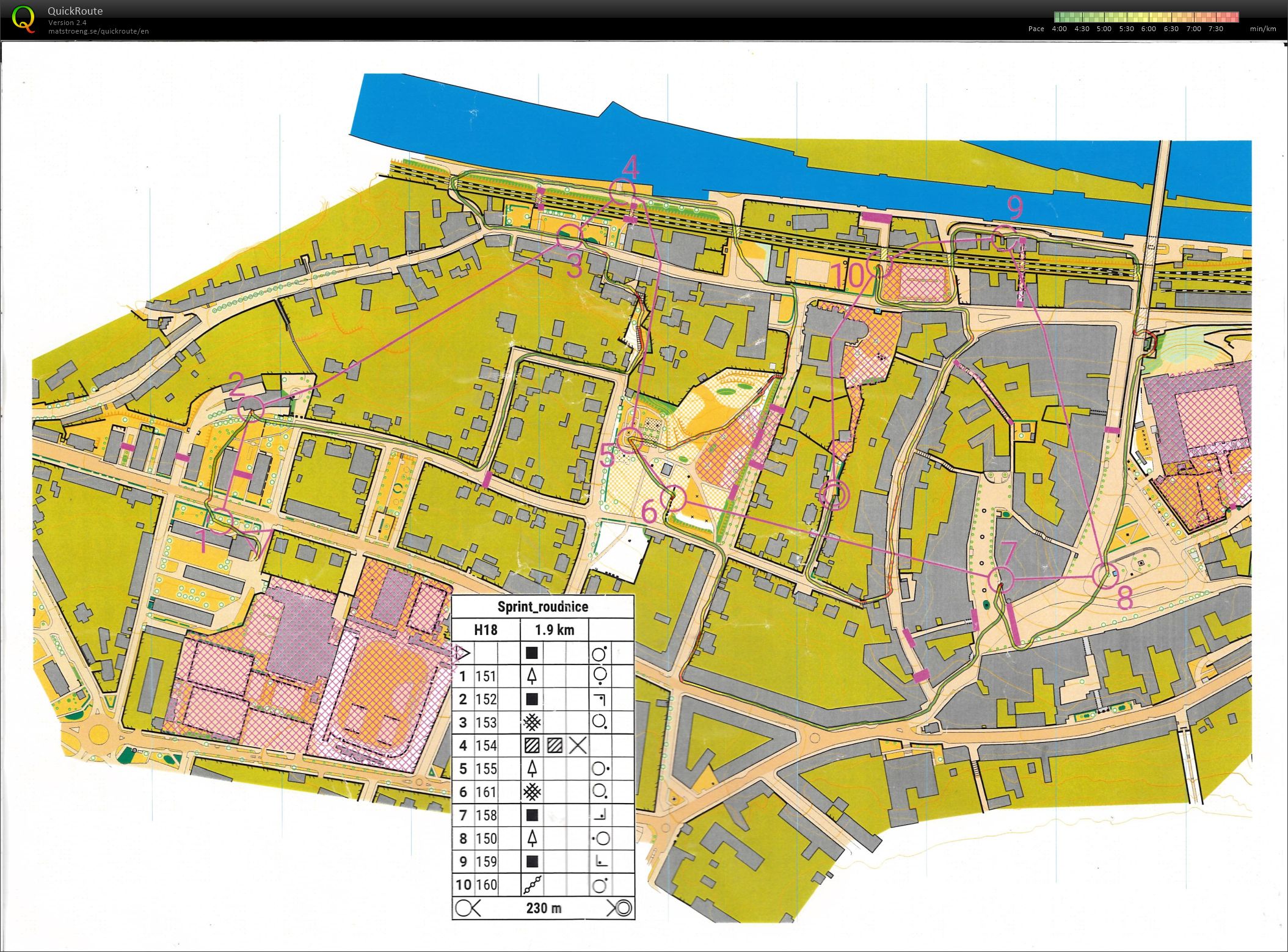
Task: Open the matstroeng.se/quickroute/en link
Action: tap(98, 31)
